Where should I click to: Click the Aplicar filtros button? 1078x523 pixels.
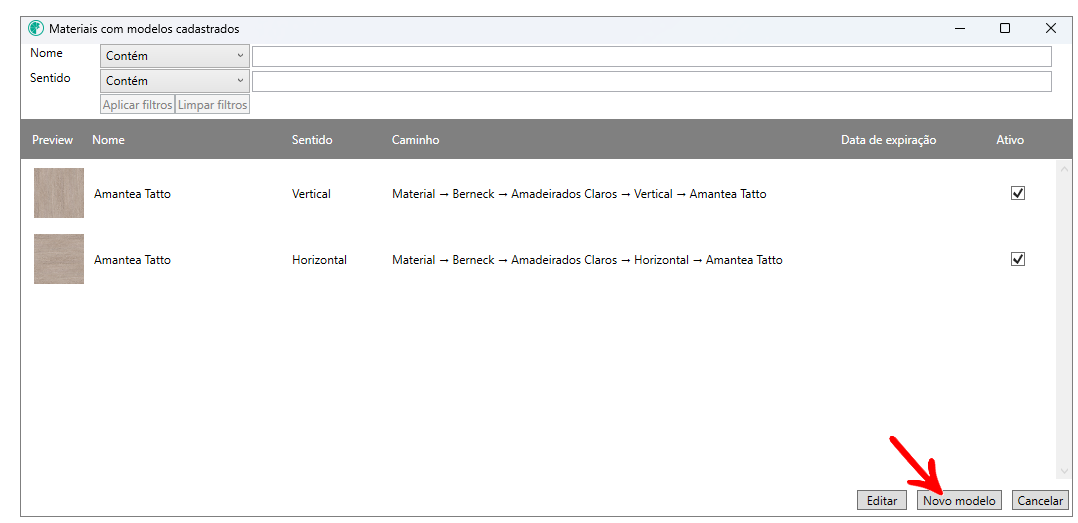(138, 105)
